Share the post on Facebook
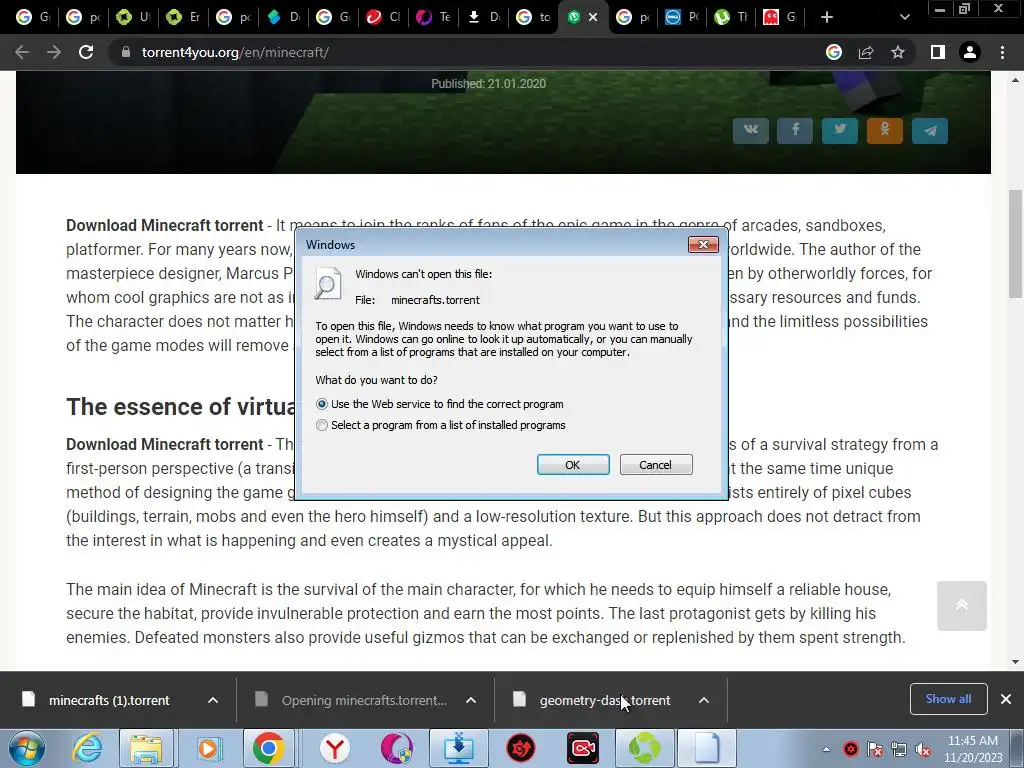Screen dimensions: 1024x768 coord(795,131)
